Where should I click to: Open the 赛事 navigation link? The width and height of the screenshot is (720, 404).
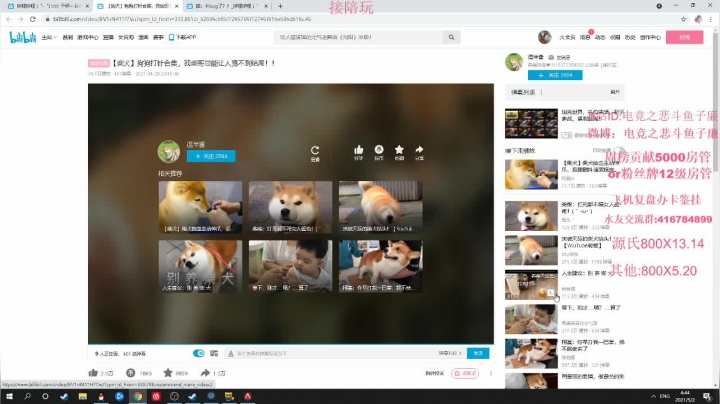(x=158, y=37)
